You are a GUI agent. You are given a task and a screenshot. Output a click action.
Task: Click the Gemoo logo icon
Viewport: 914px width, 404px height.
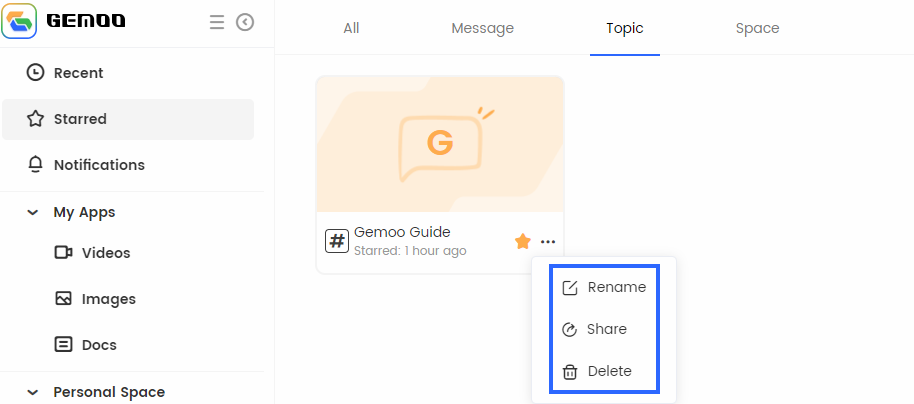pyautogui.click(x=19, y=22)
